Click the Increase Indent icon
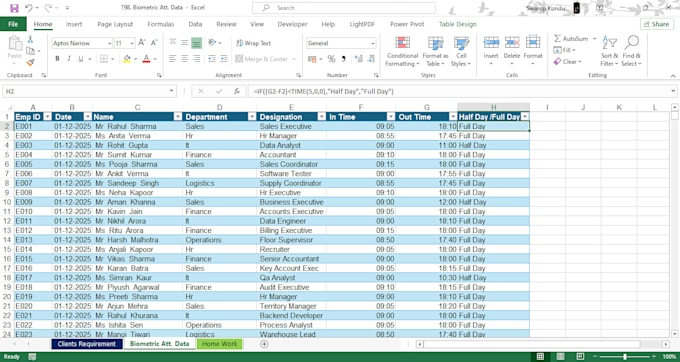Viewport: 680px width, 362px height. 224,59
